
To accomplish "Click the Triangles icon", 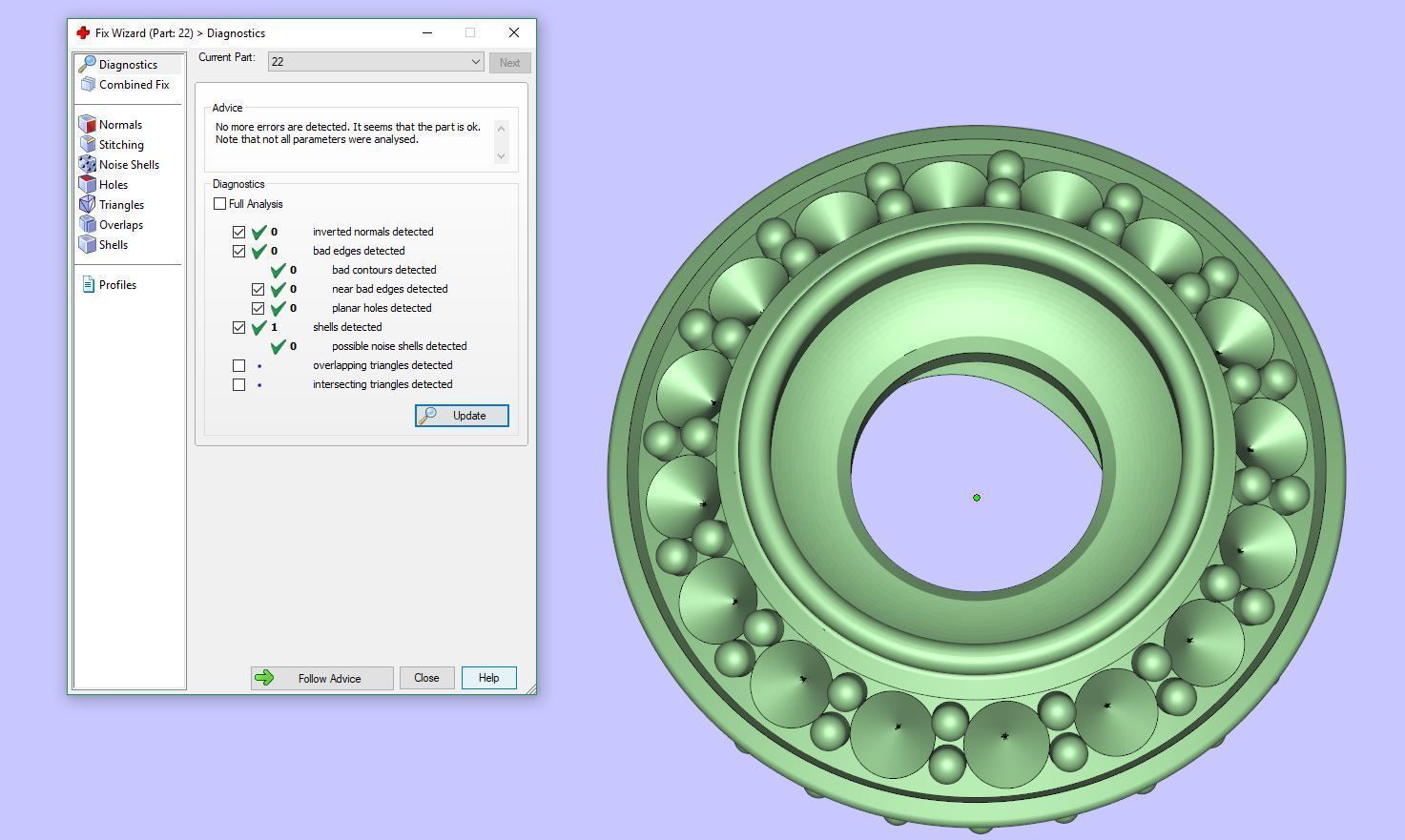I will pyautogui.click(x=88, y=204).
